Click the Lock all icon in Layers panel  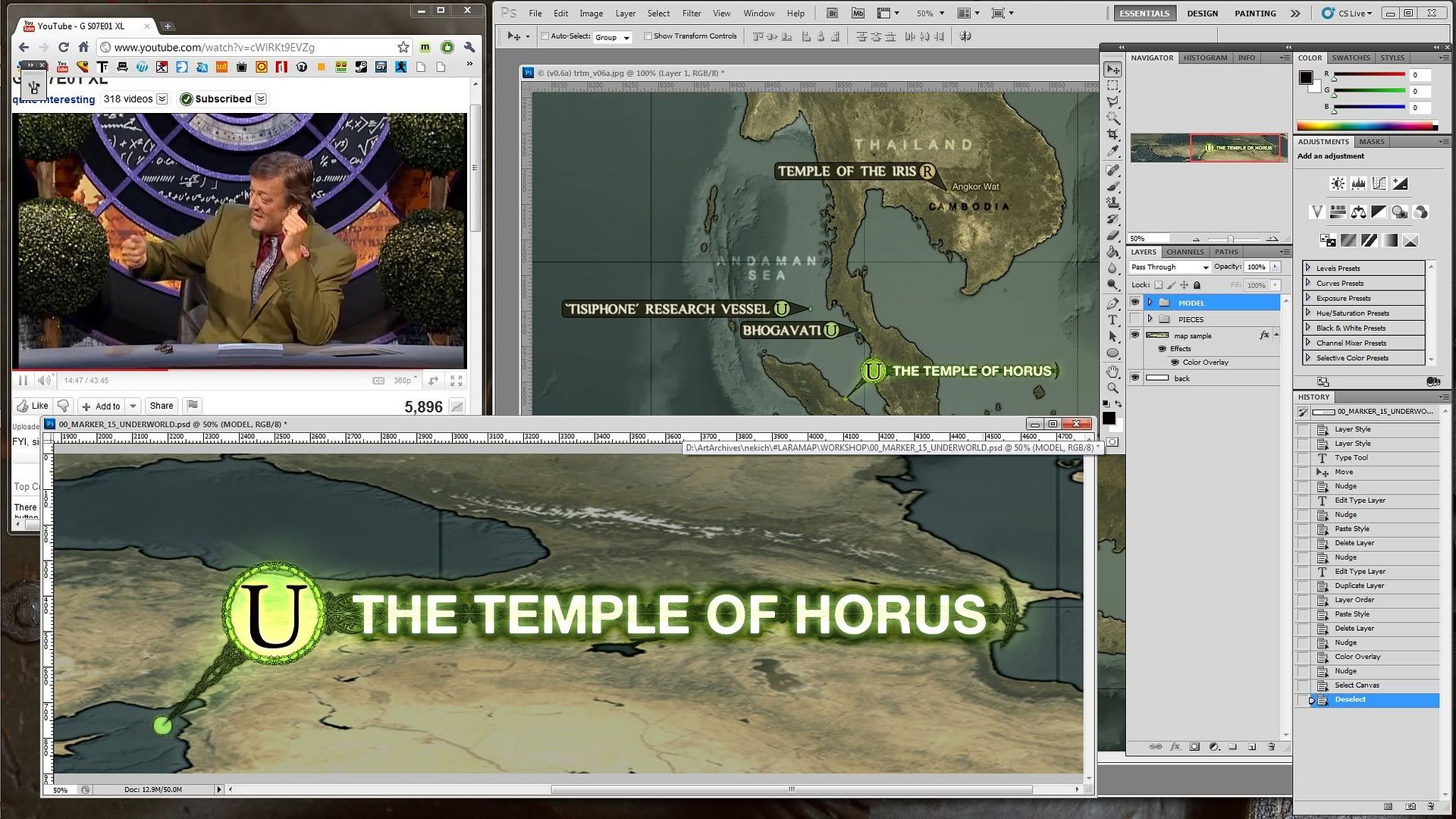coord(1197,285)
